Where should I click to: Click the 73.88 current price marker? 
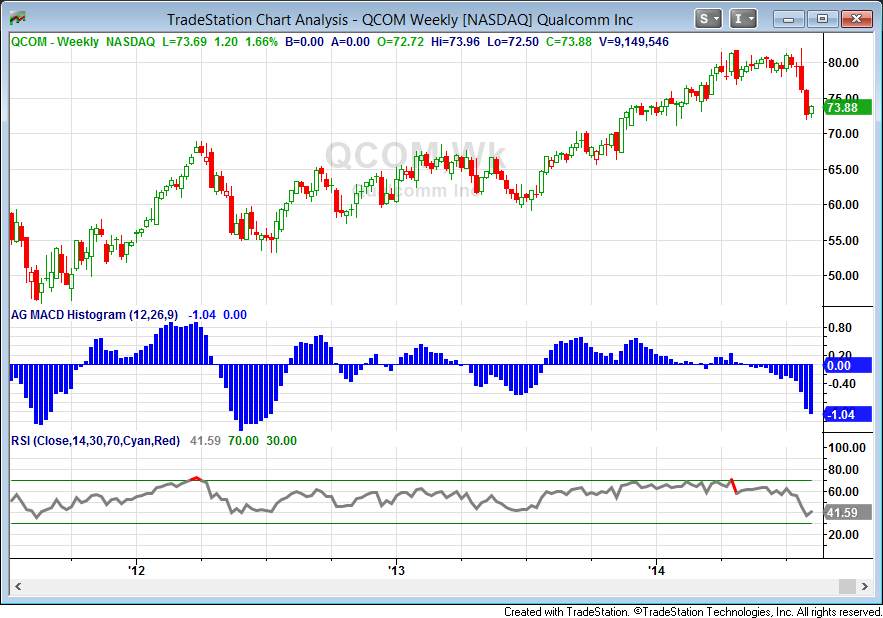[848, 108]
